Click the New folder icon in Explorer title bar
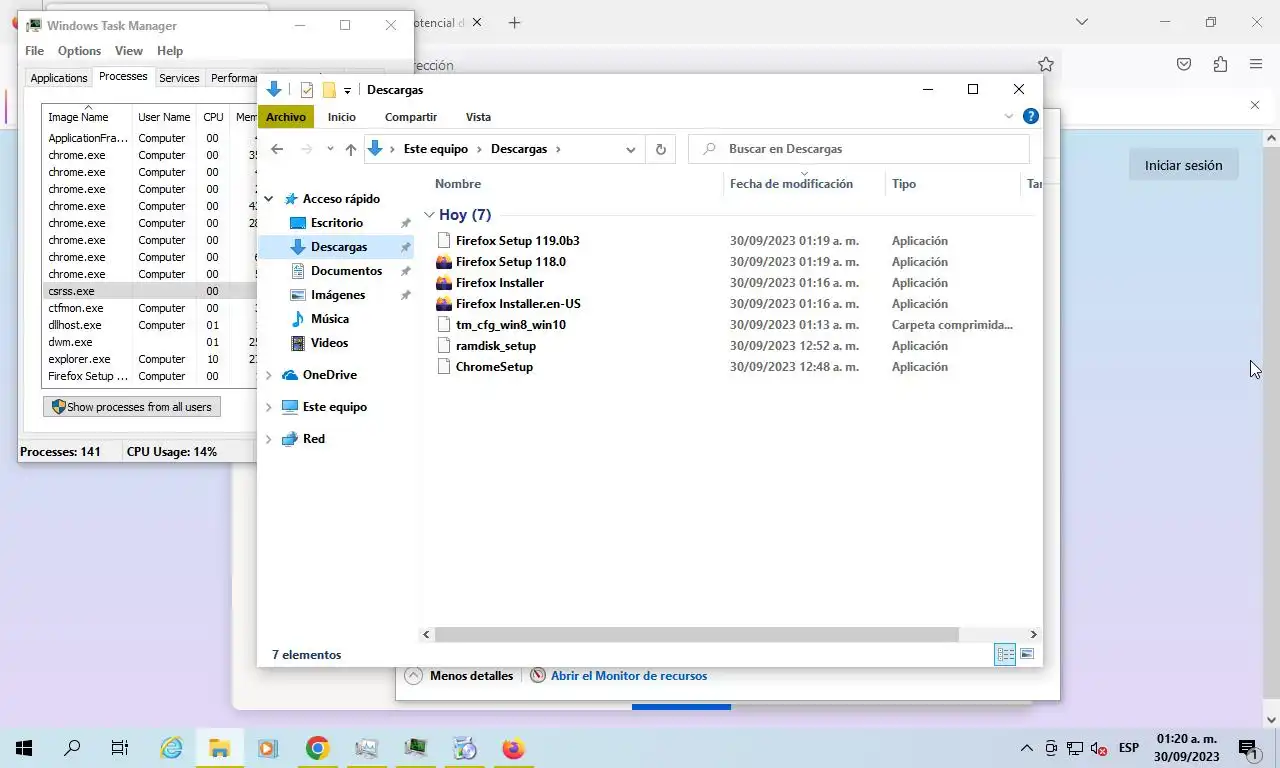Viewport: 1280px width, 768px height. [329, 90]
